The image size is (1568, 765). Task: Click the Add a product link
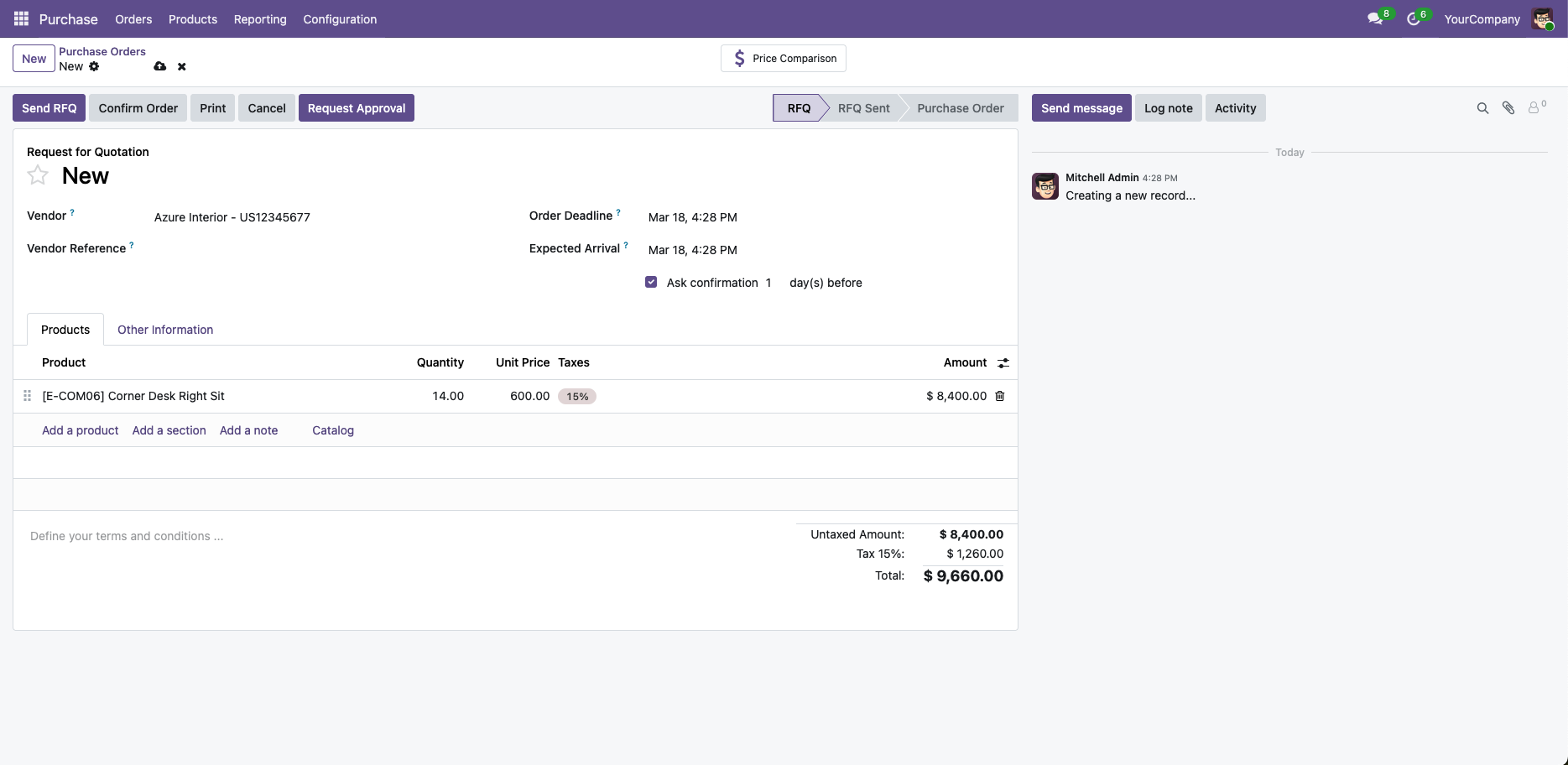click(80, 430)
